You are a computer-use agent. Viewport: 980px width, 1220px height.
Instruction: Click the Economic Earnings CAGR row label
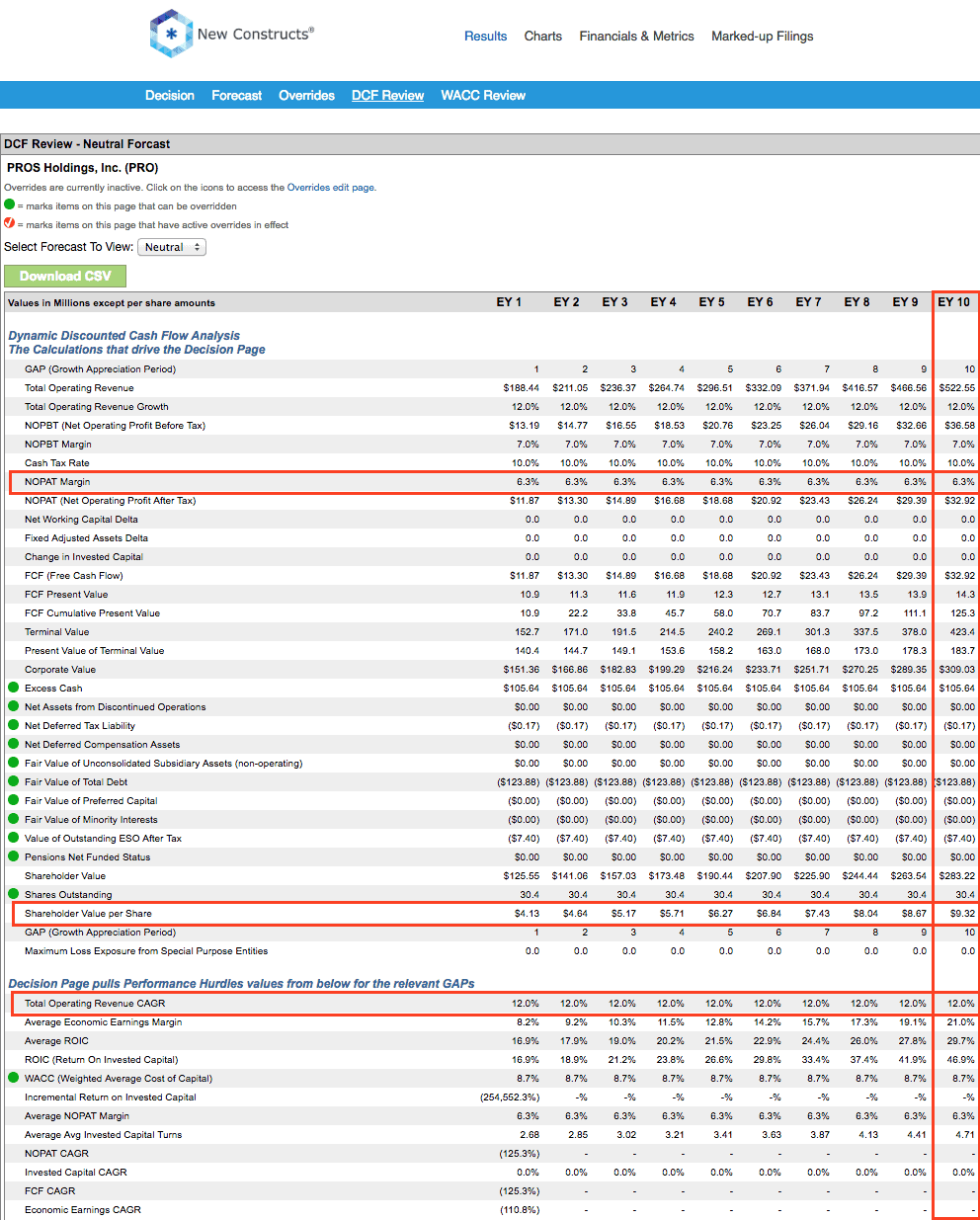[83, 1210]
